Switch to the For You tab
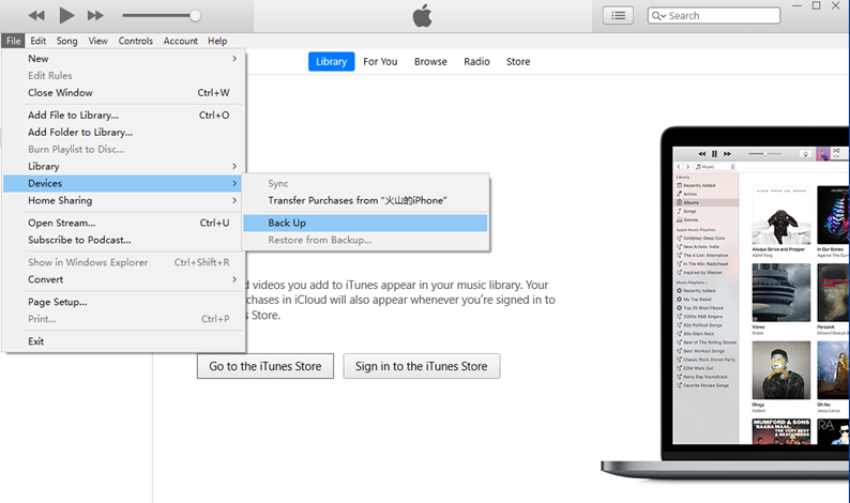Screen dimensions: 850x503 (380, 62)
